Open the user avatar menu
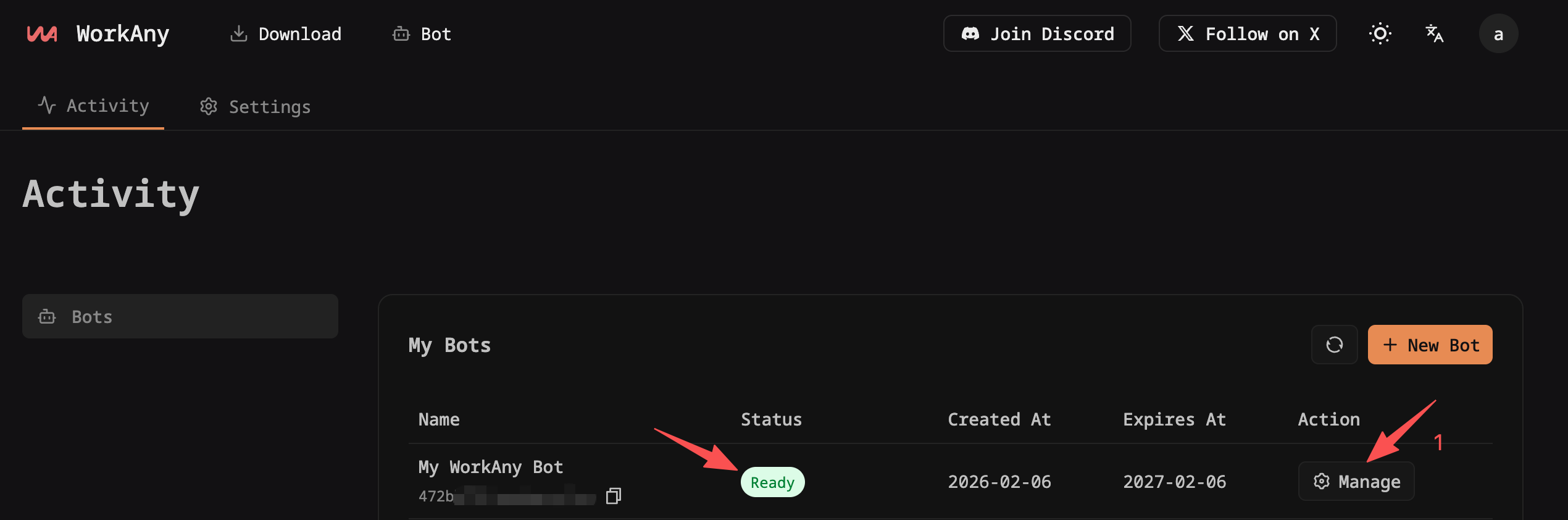 tap(1498, 34)
